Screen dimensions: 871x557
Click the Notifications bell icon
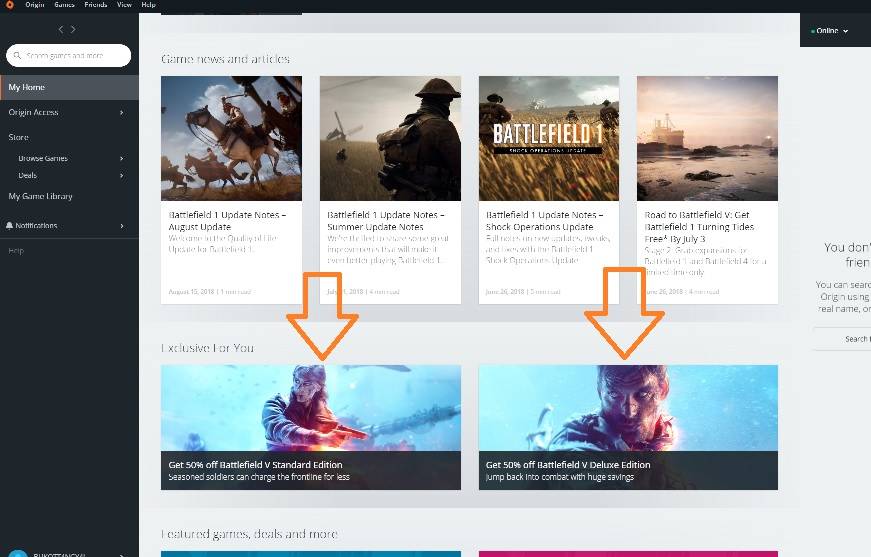10,226
